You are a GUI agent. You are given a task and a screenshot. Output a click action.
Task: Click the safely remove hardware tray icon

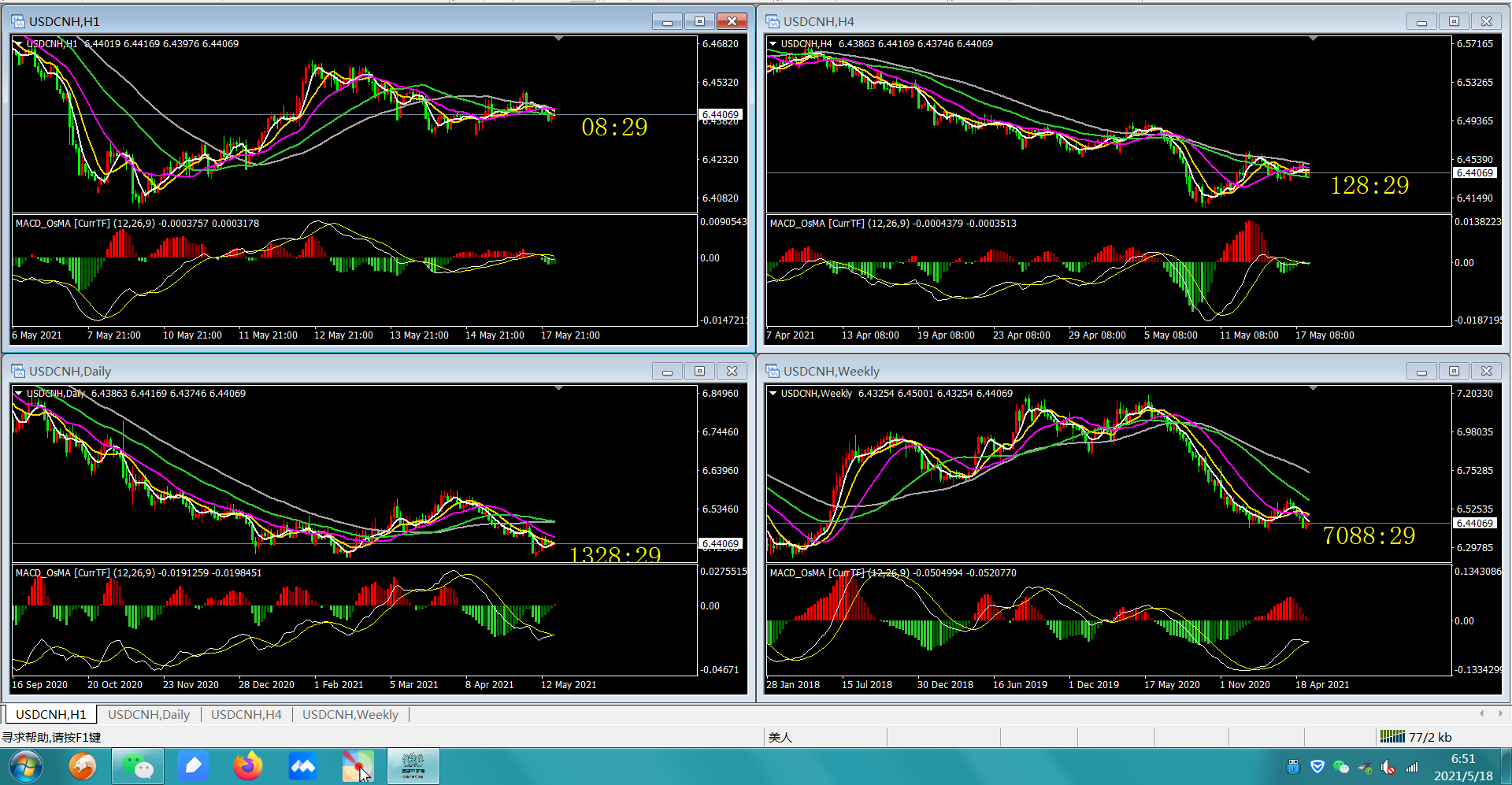(x=1366, y=767)
